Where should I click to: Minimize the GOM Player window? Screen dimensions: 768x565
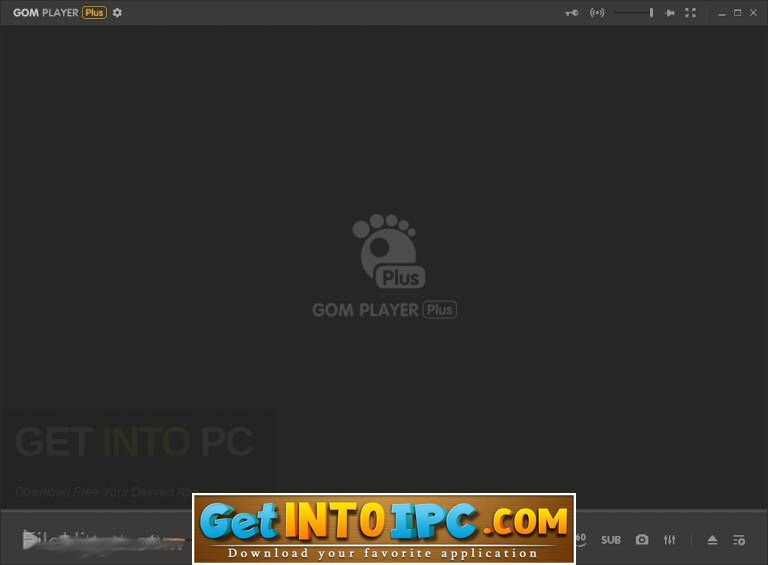tap(721, 13)
